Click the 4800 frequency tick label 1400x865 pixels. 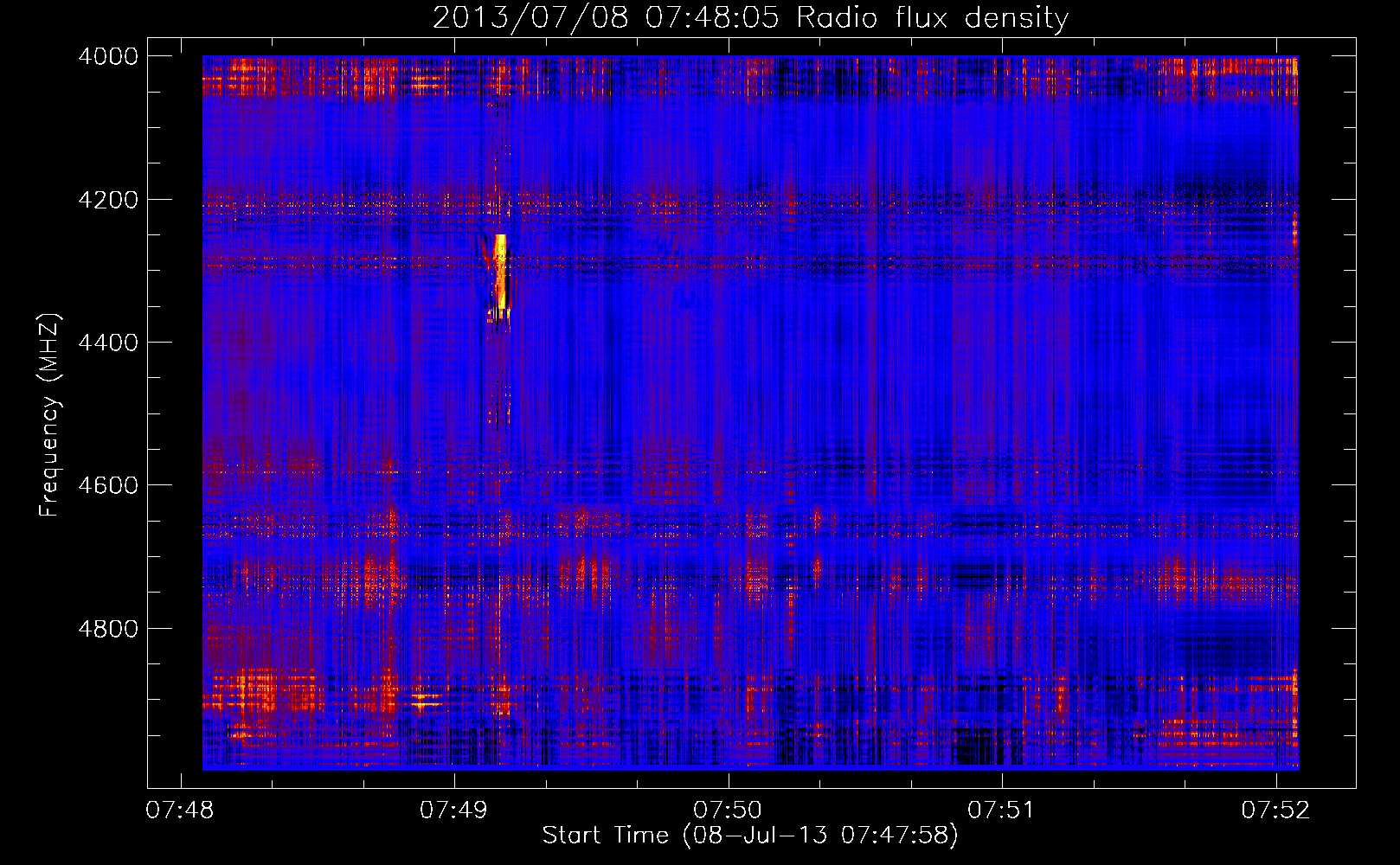coord(108,628)
